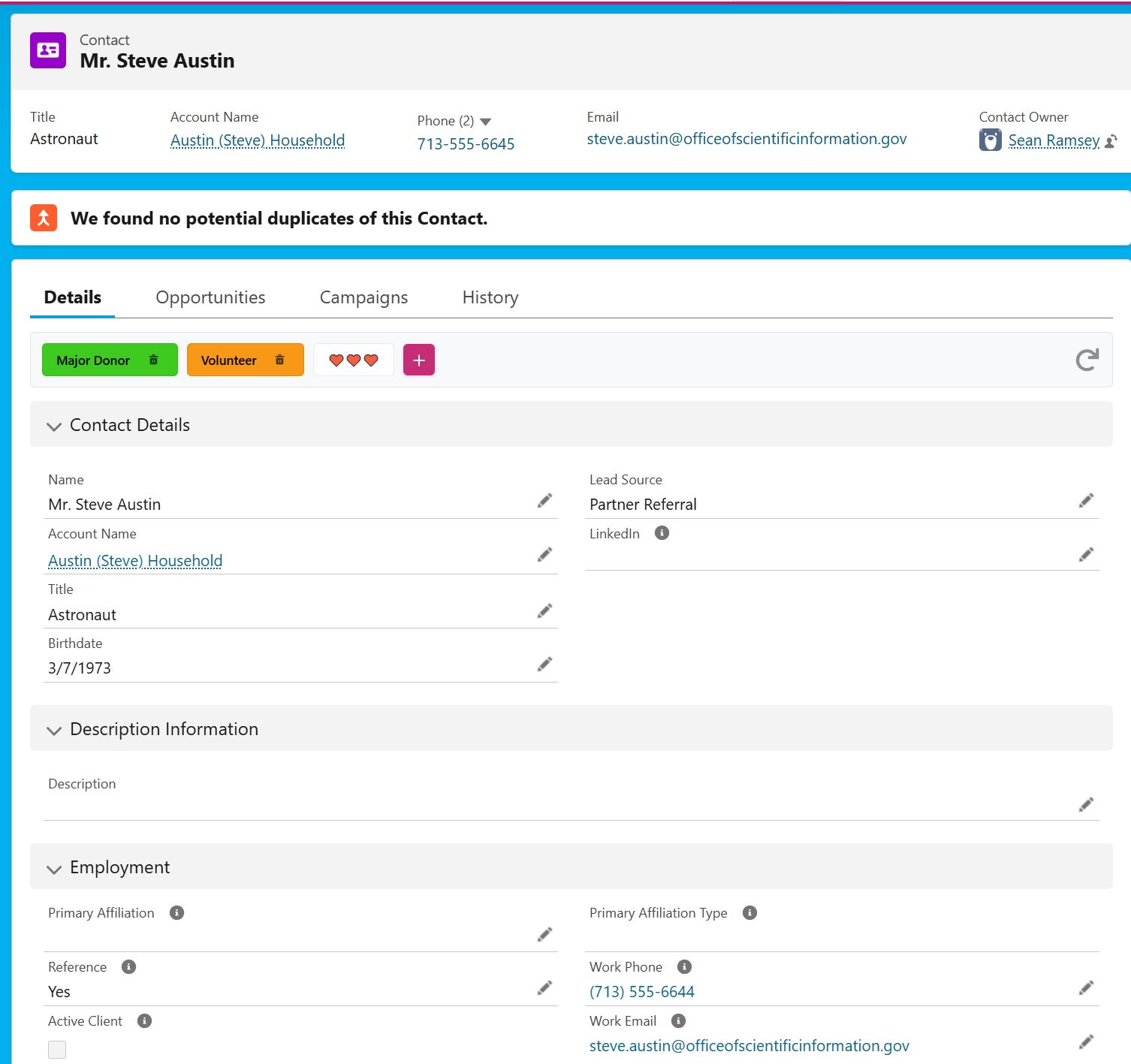Click the pencil icon beside Birthdate
Viewport: 1131px width, 1064px height.
tap(544, 665)
